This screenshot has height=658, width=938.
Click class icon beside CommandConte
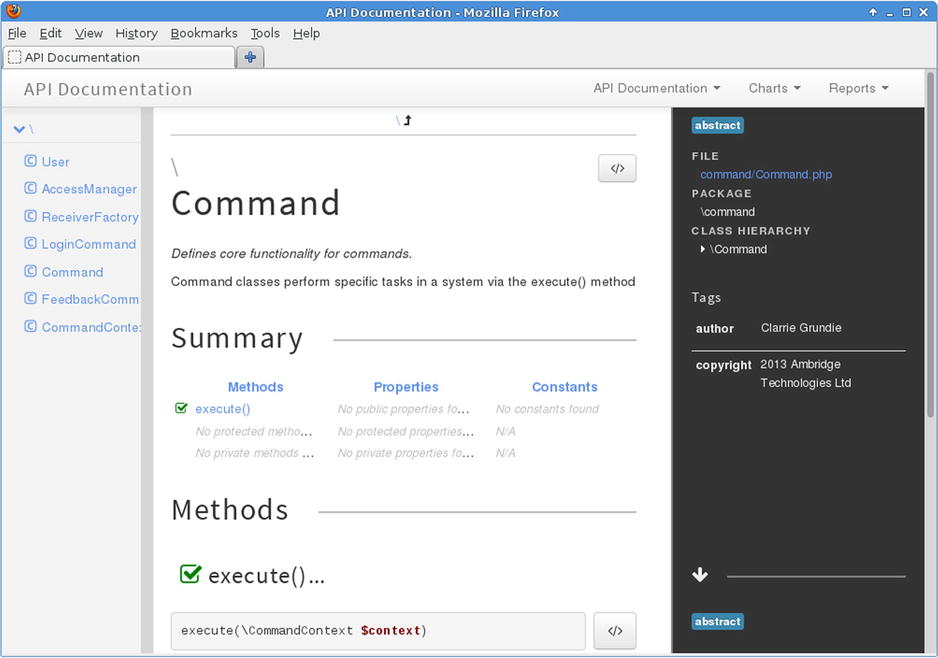click(31, 327)
